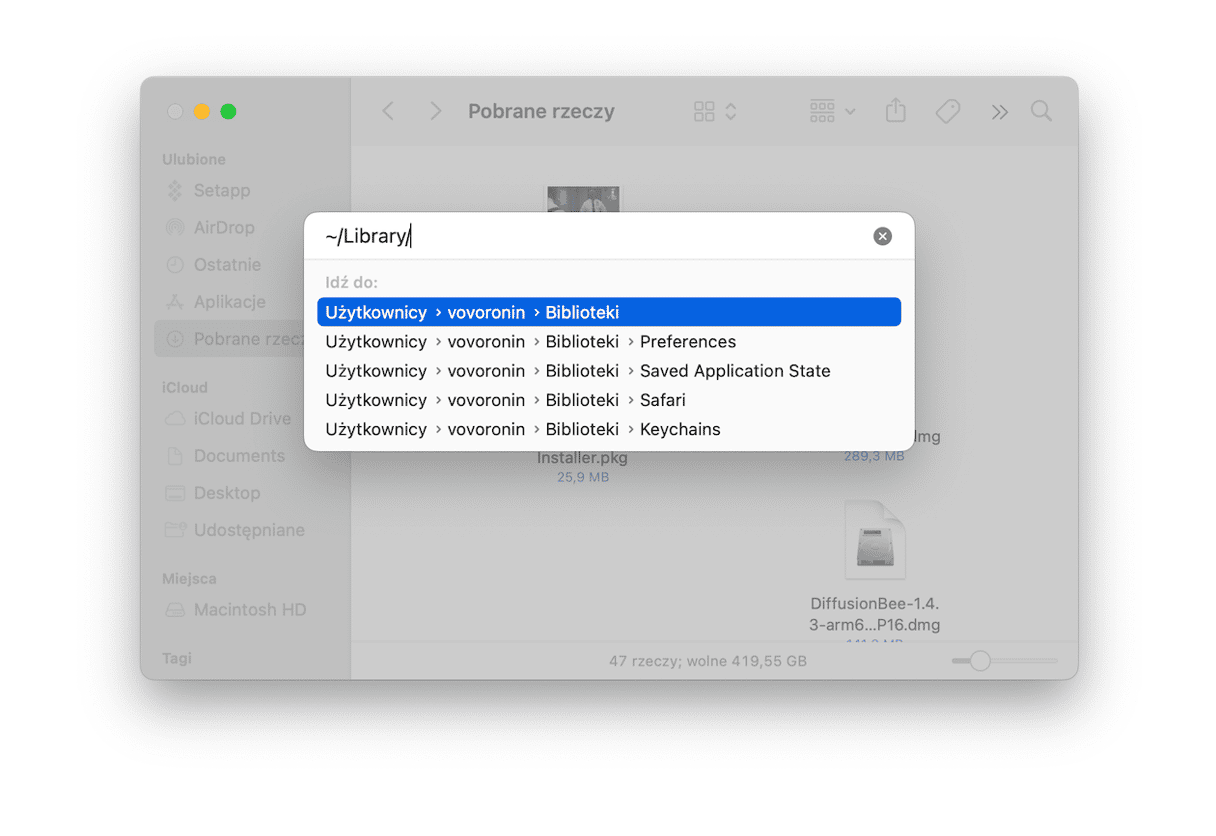
Task: Click the Aplikacje sidebar icon
Action: point(175,301)
